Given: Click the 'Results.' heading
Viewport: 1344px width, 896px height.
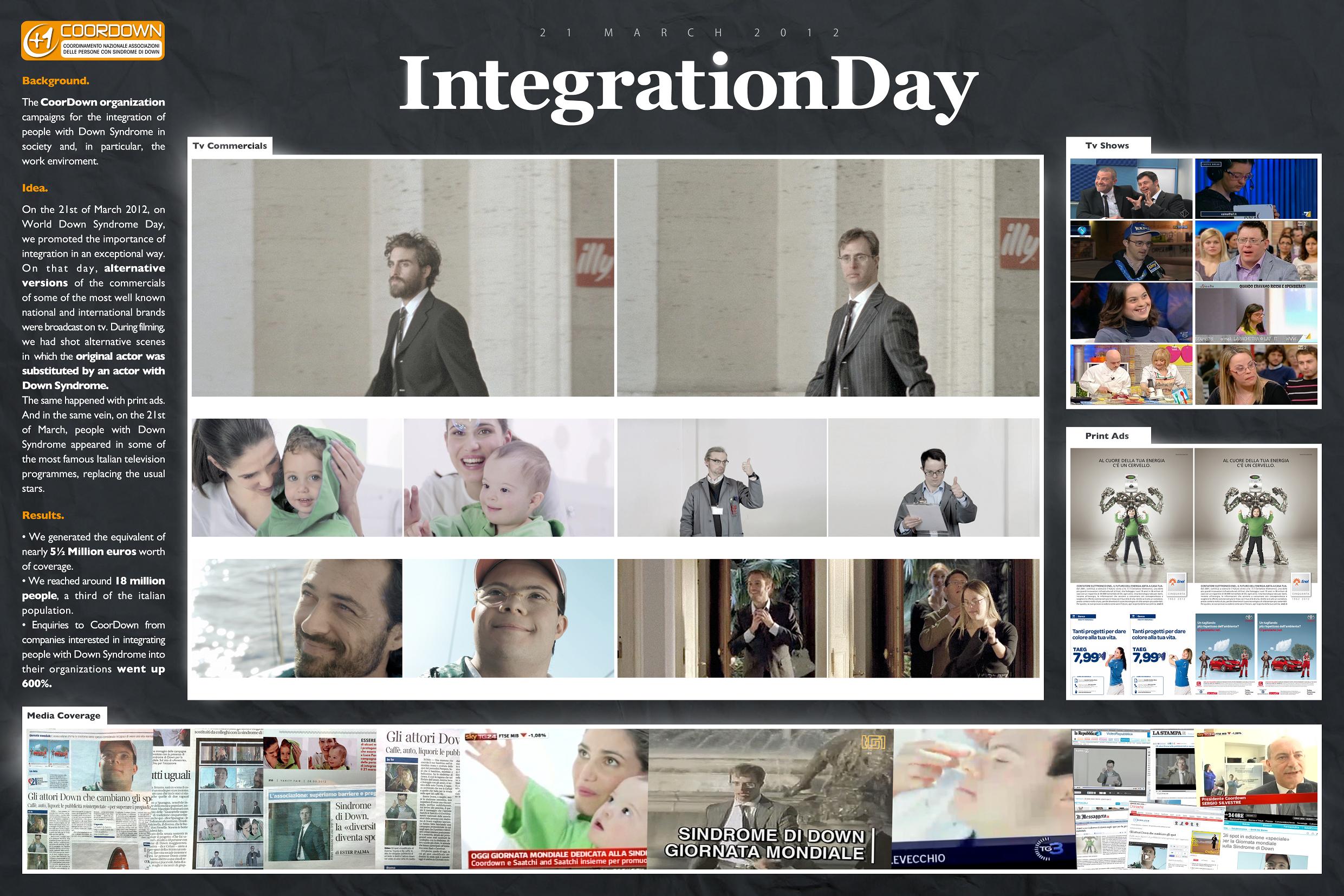Looking at the screenshot, I should [43, 515].
